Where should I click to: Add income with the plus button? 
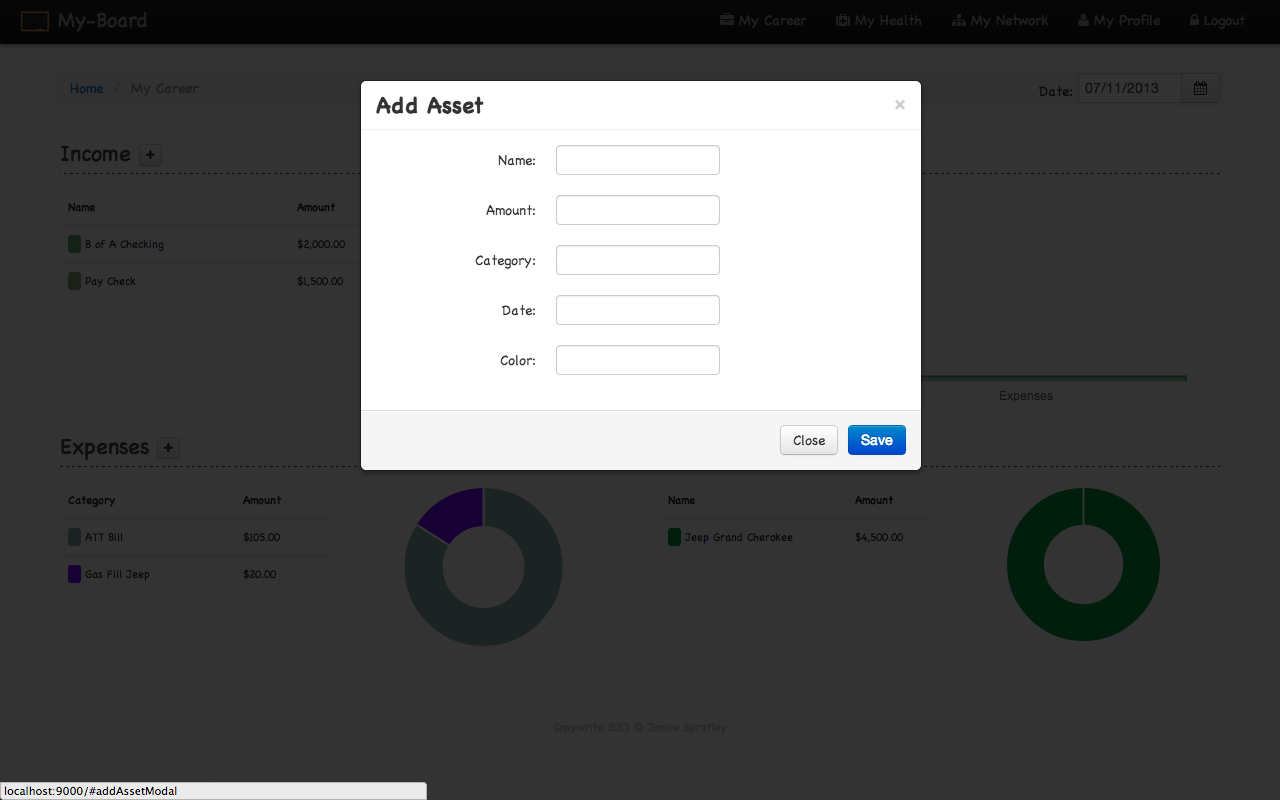coord(150,154)
